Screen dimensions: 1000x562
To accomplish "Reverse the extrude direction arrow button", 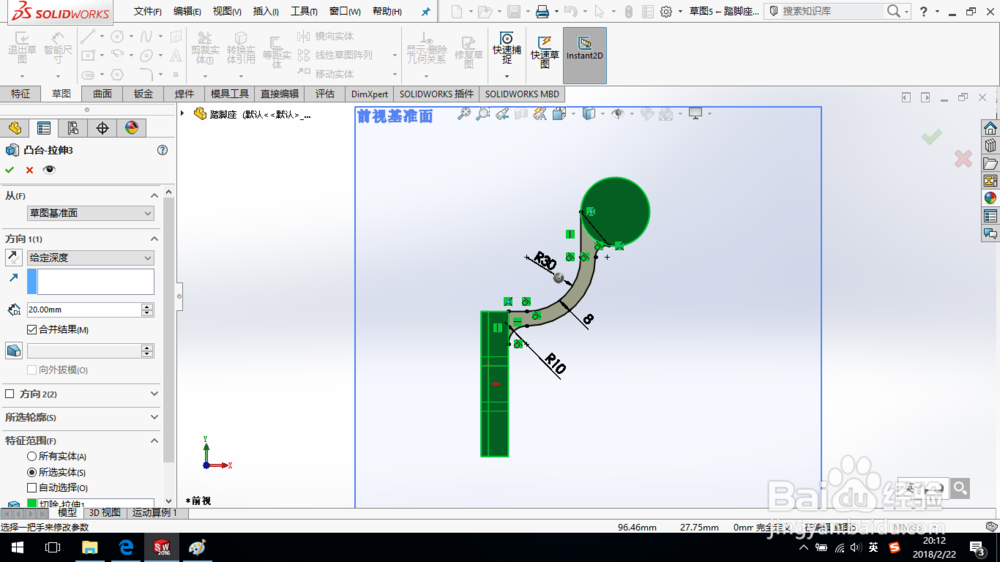I will pyautogui.click(x=13, y=257).
